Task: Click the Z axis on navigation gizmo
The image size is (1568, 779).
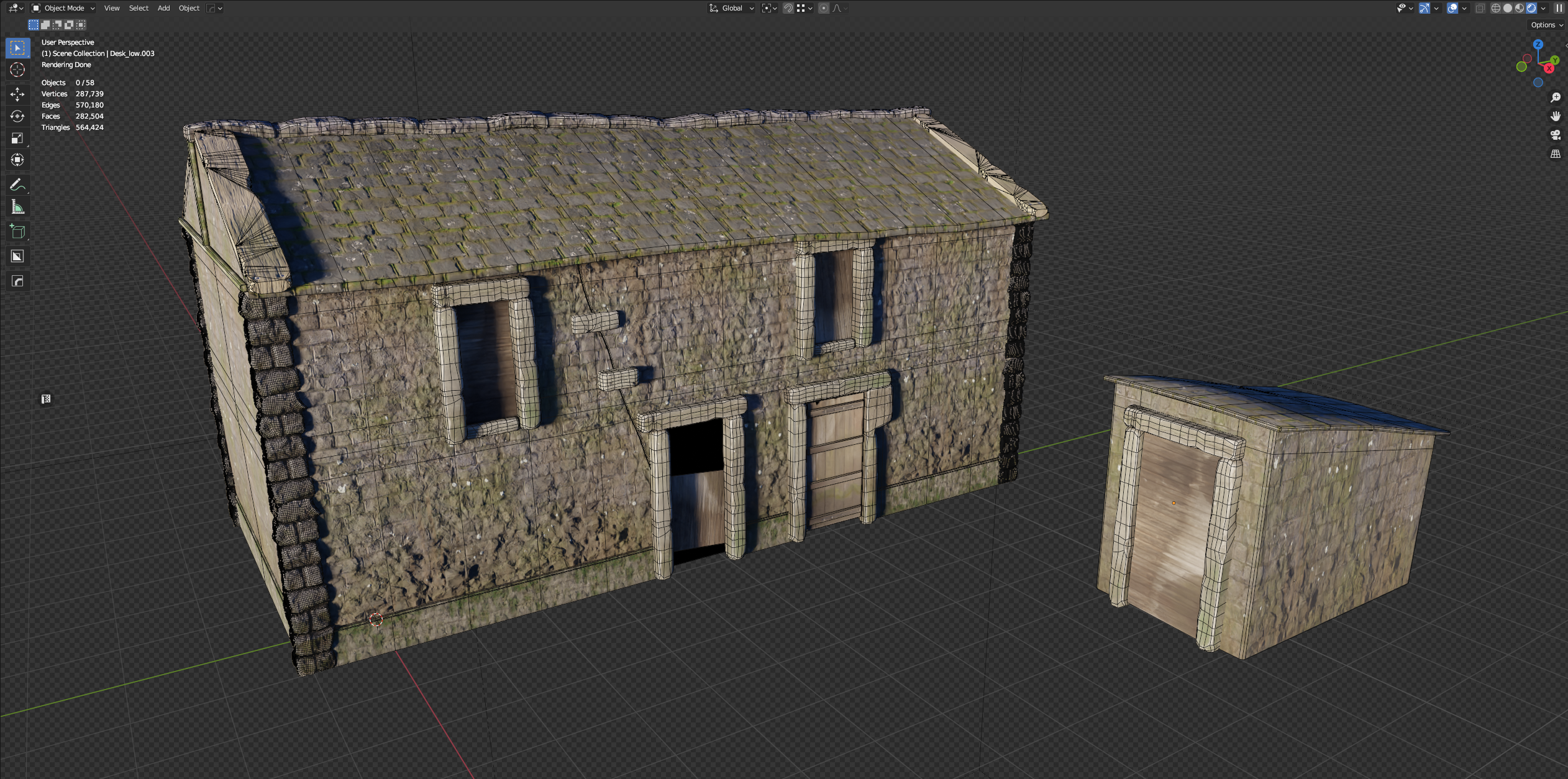Action: 1538,45
